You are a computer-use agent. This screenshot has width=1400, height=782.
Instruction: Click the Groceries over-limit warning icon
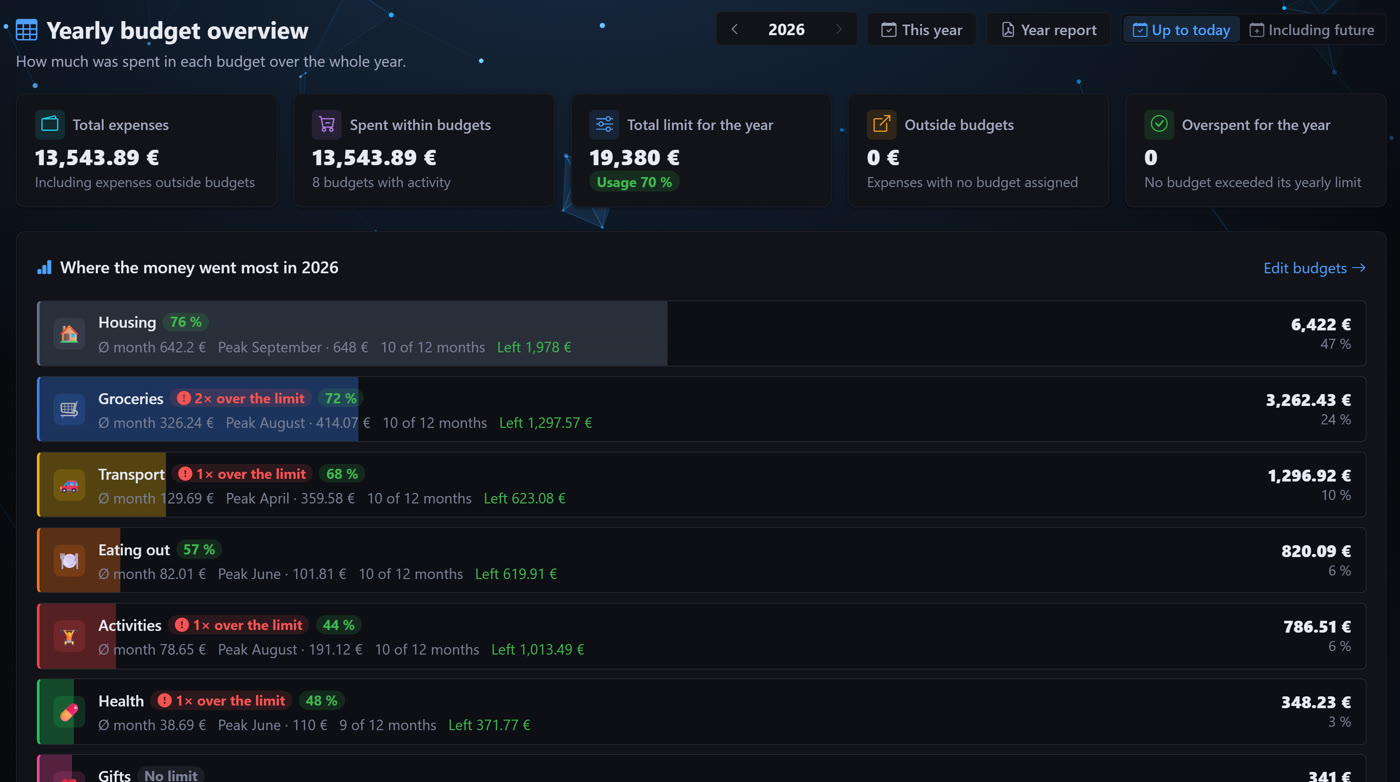[184, 398]
